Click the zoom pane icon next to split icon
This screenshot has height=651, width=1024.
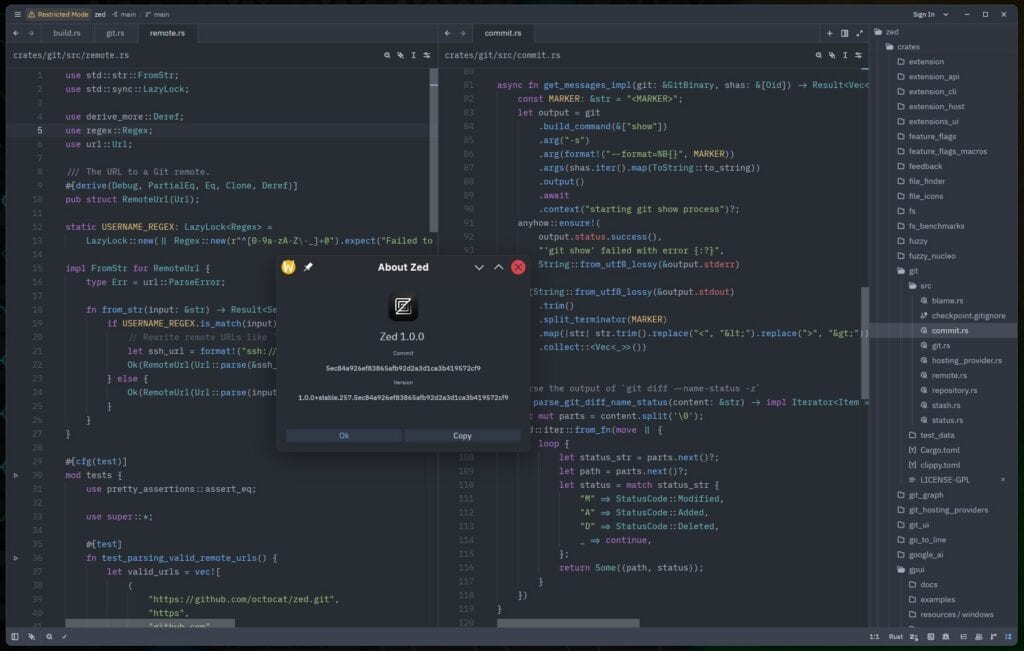tap(858, 32)
